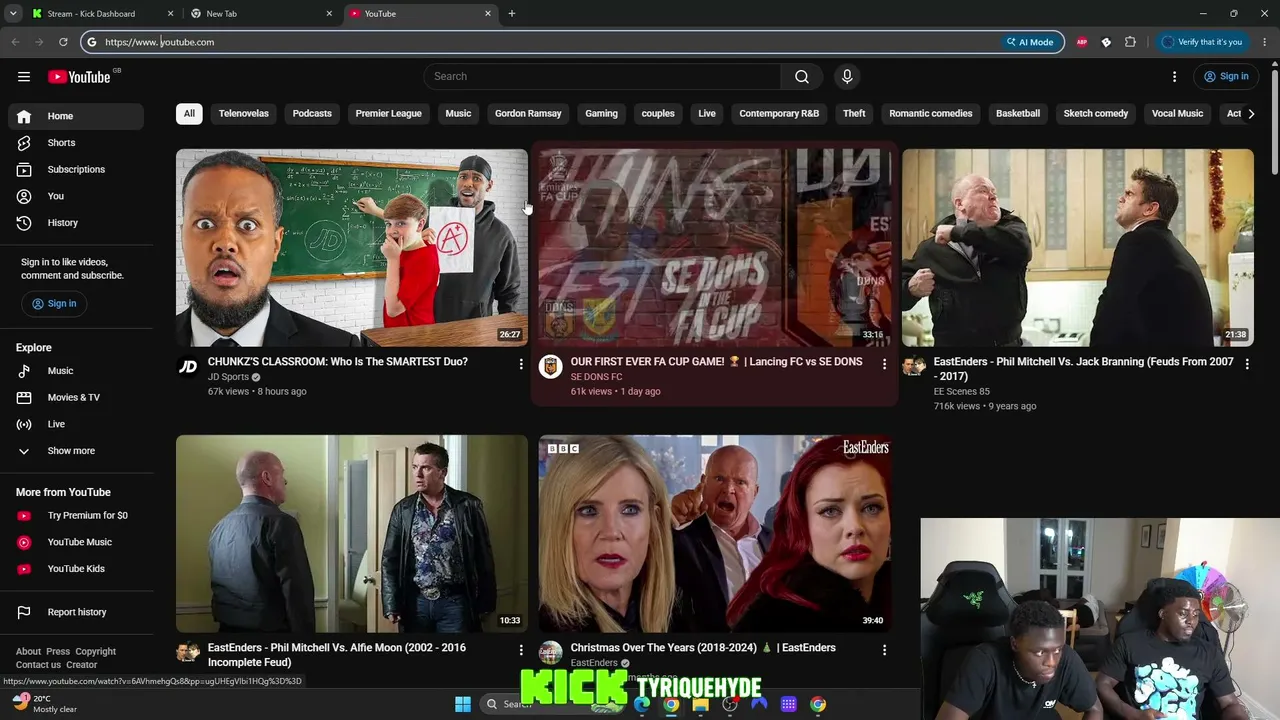Open Music under Explore in the sidebar
Viewport: 1280px width, 720px height.
(76, 371)
